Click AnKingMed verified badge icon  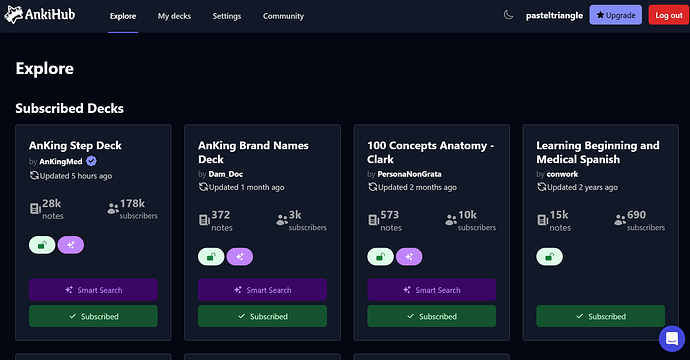pos(91,161)
